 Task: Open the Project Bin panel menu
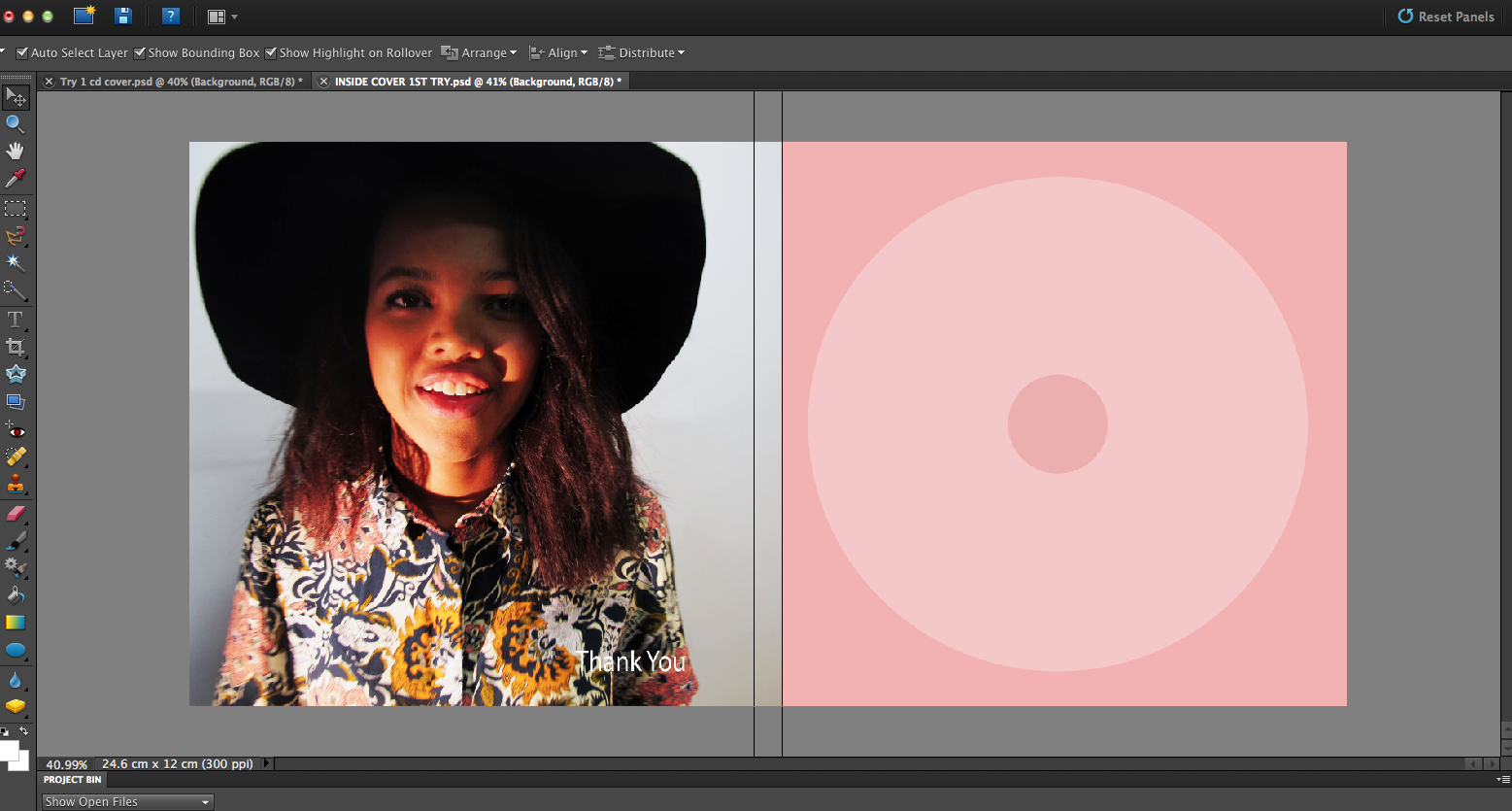click(x=1503, y=779)
